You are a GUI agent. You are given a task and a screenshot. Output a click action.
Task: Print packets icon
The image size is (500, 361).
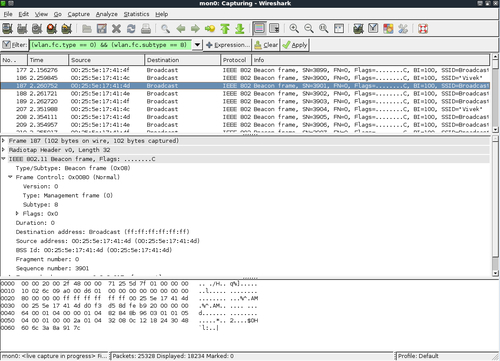pyautogui.click(x=146, y=29)
